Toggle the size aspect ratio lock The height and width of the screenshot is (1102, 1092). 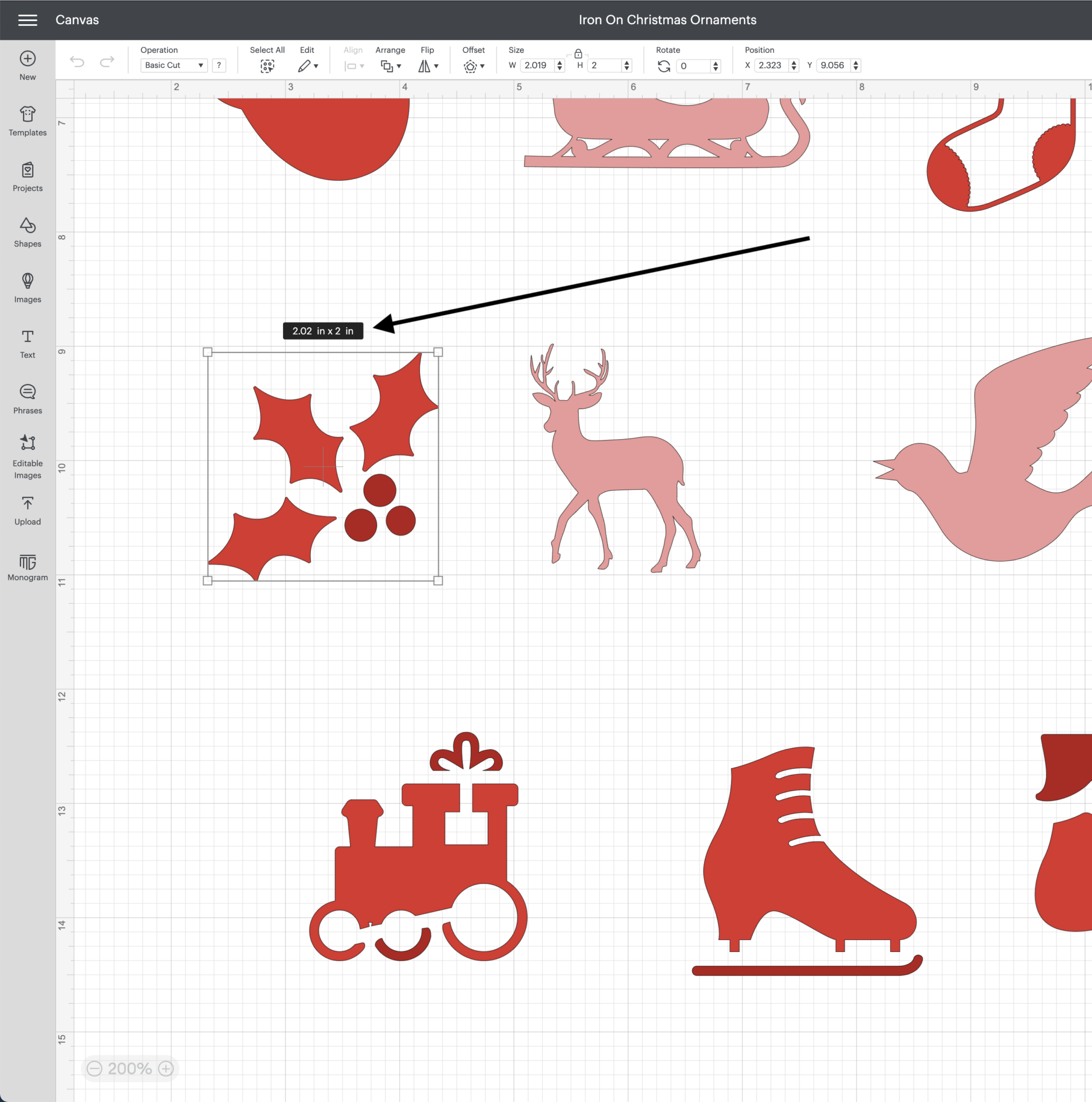click(578, 54)
